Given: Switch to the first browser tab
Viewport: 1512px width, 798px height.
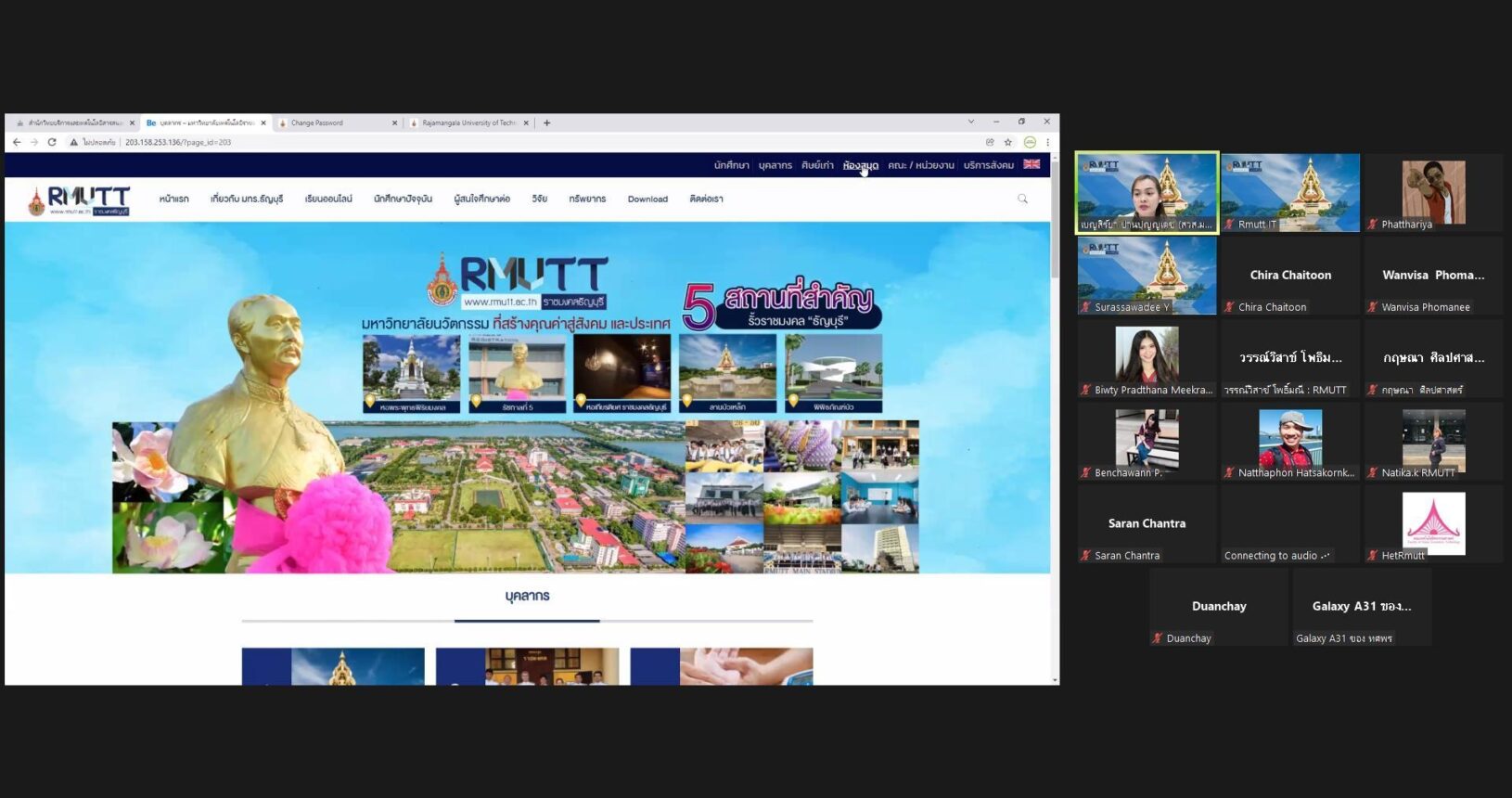Looking at the screenshot, I should (74, 122).
